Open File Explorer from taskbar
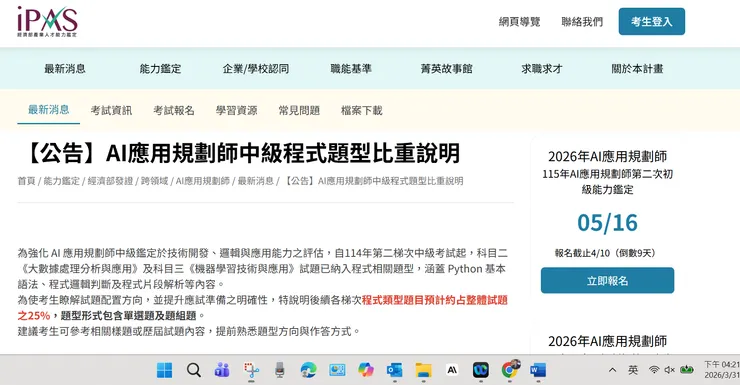740x385 pixels. click(423, 370)
